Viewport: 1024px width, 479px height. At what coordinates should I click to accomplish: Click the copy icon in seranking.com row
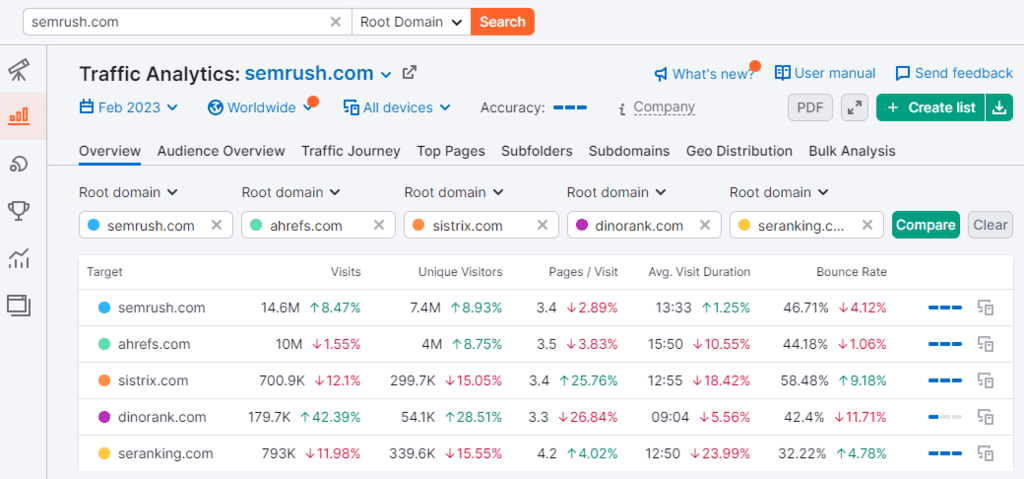click(985, 454)
